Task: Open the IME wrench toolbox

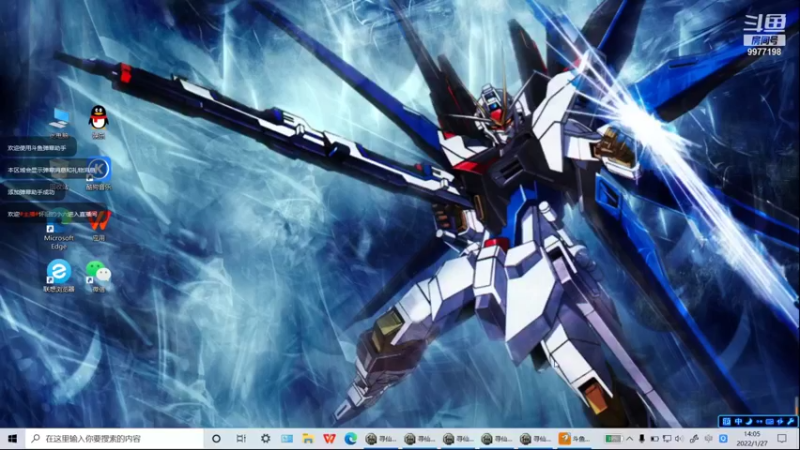Action: 790,421
